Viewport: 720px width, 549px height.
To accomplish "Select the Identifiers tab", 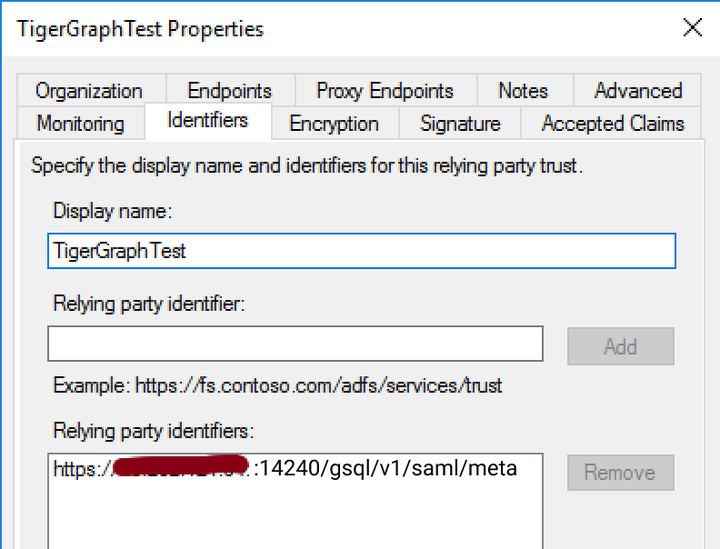I will point(208,121).
